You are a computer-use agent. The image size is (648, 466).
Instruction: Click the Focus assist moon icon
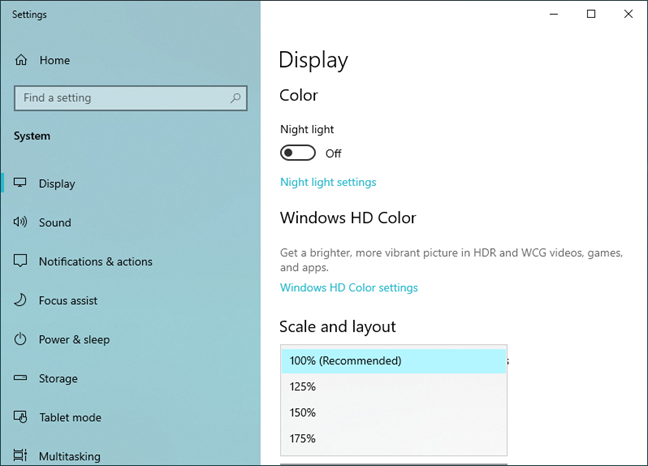pyautogui.click(x=20, y=300)
